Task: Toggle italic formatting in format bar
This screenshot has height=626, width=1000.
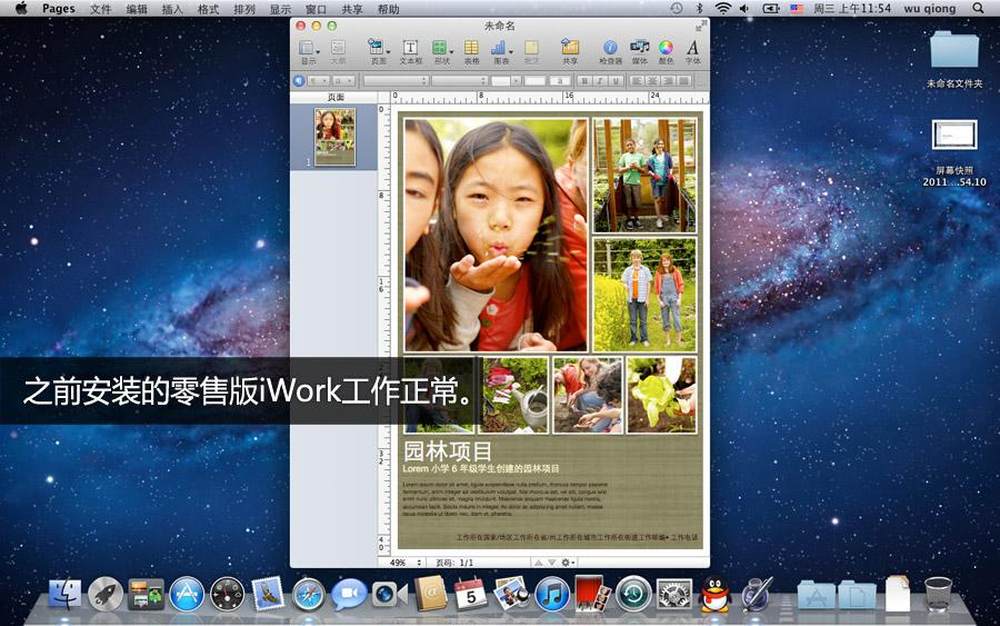Action: 599,81
